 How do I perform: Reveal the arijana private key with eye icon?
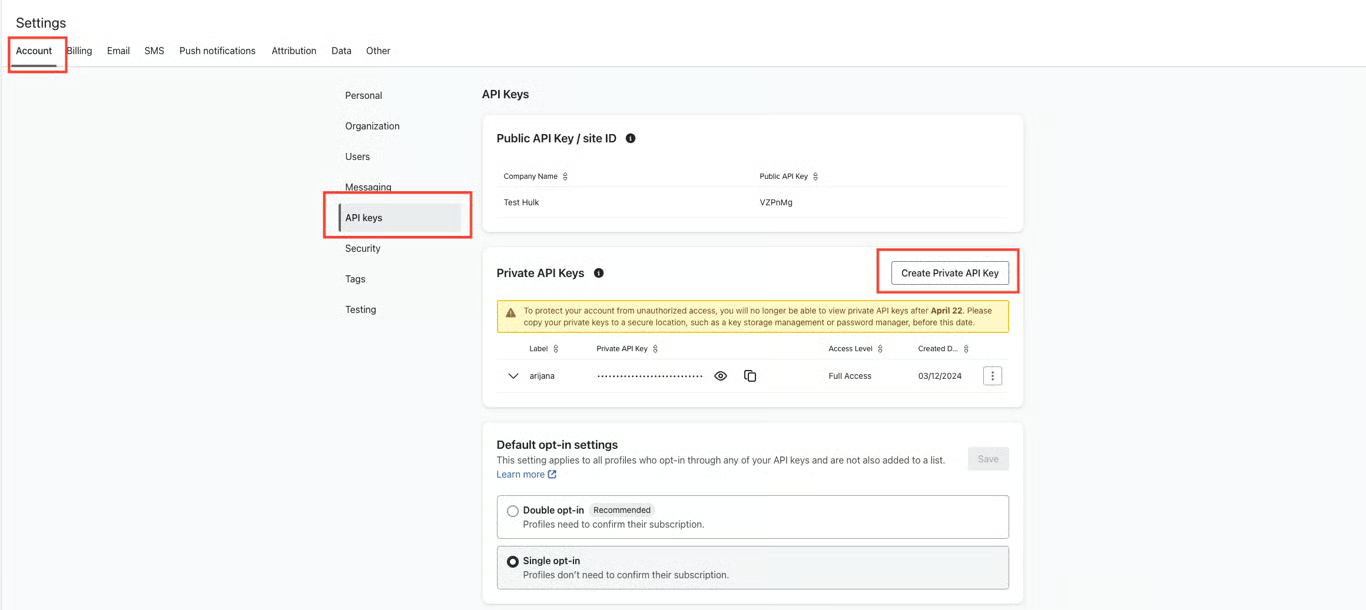(x=720, y=376)
